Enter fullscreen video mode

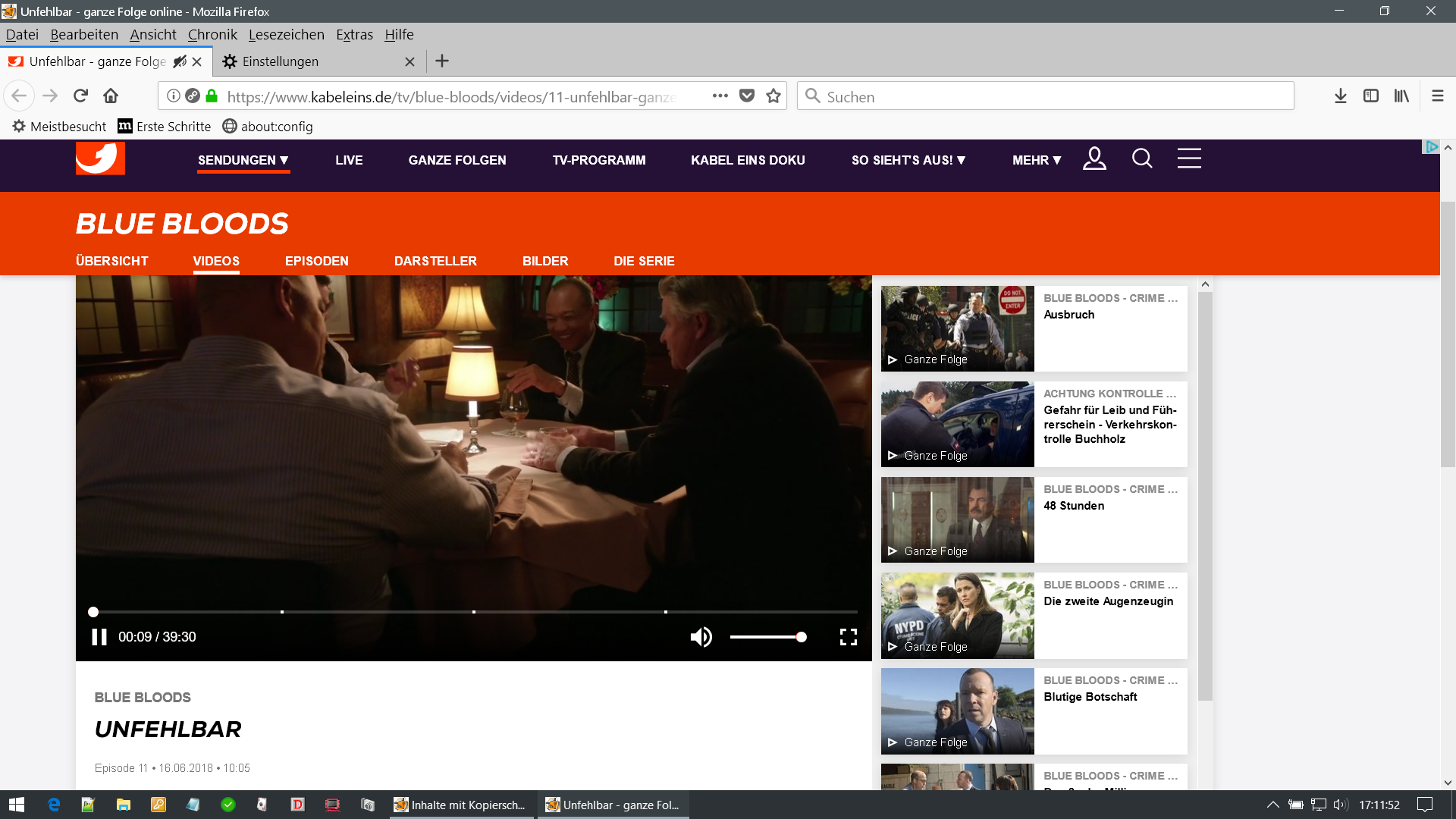coord(848,637)
